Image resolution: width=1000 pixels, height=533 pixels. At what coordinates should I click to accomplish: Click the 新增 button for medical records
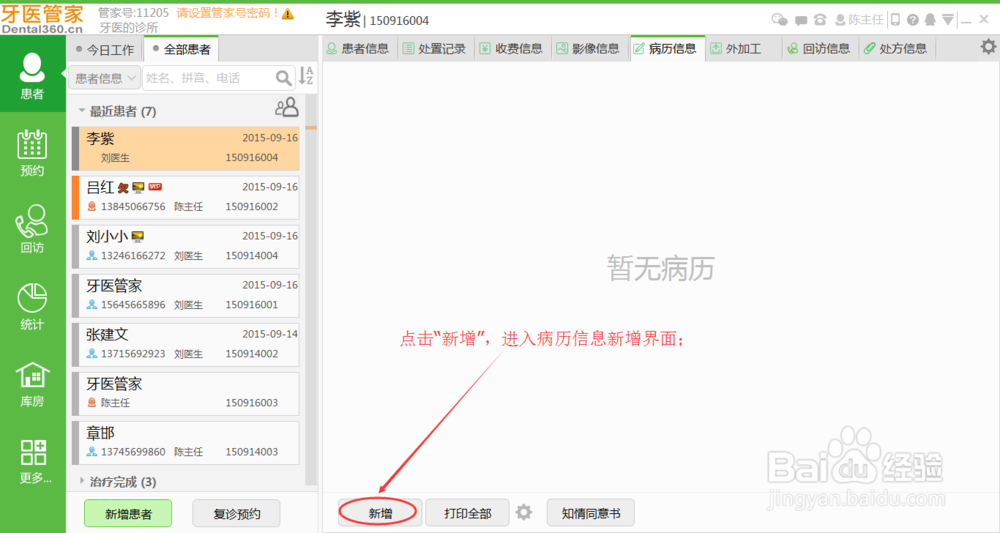click(380, 513)
